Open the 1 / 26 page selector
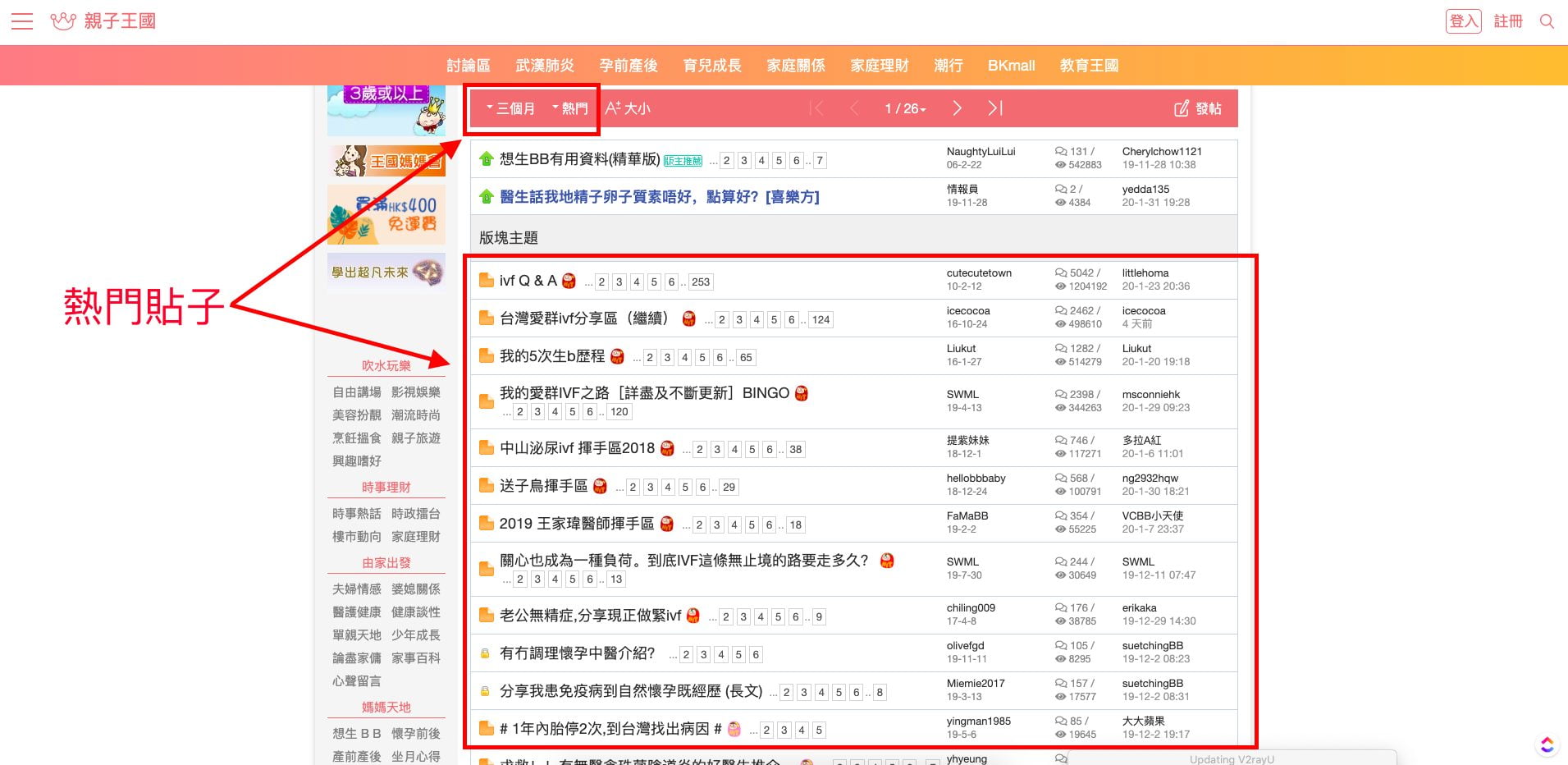Viewport: 1568px width, 765px height. pos(905,108)
